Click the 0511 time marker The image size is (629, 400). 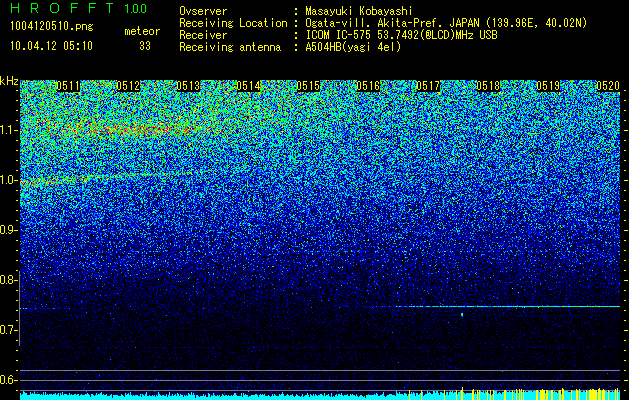pos(68,86)
